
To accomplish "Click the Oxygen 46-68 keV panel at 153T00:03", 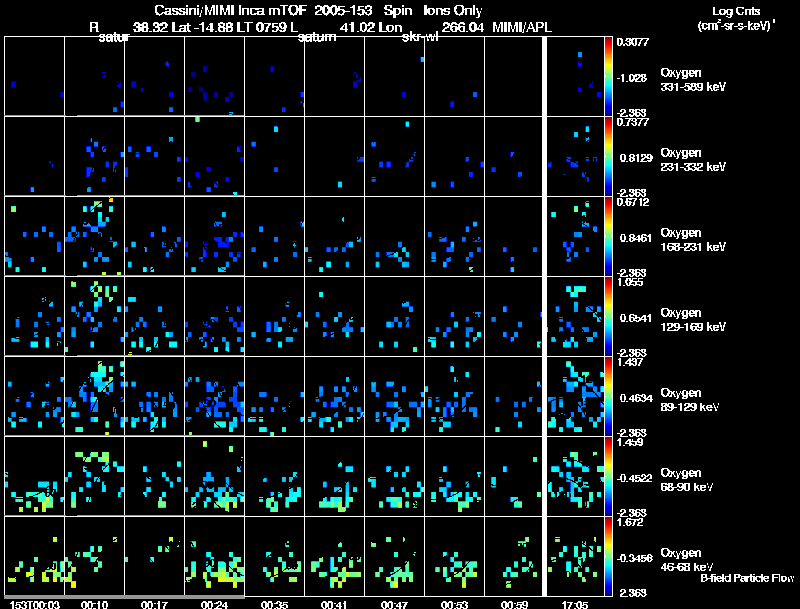I will (x=35, y=556).
